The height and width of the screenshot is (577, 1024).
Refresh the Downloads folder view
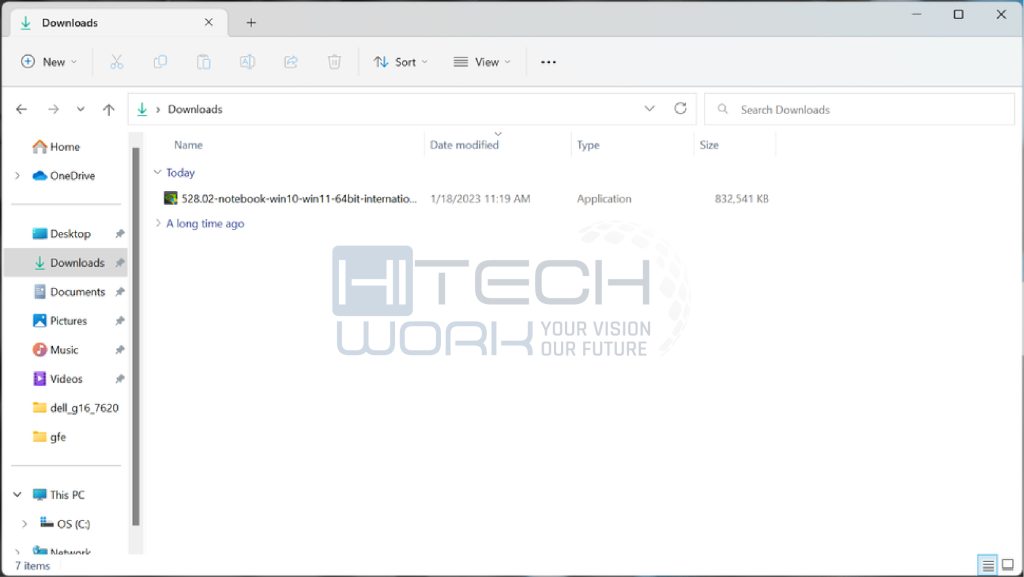(x=680, y=108)
